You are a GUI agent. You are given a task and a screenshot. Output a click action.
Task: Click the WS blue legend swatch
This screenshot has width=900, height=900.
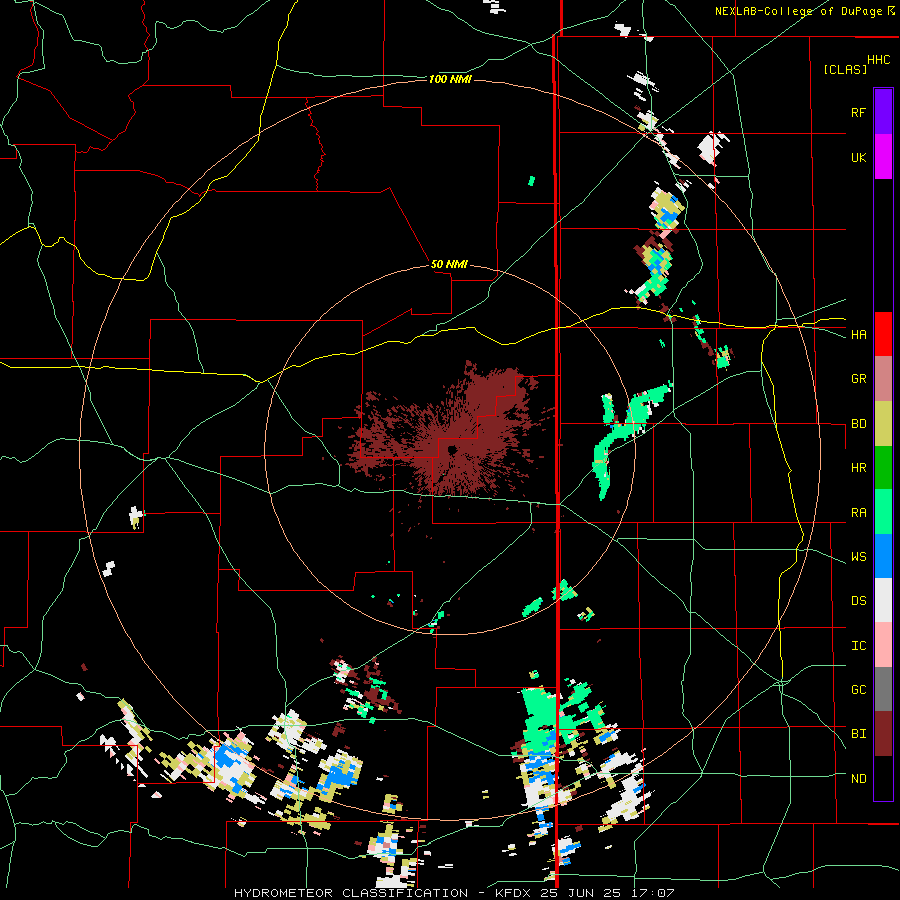pyautogui.click(x=883, y=556)
